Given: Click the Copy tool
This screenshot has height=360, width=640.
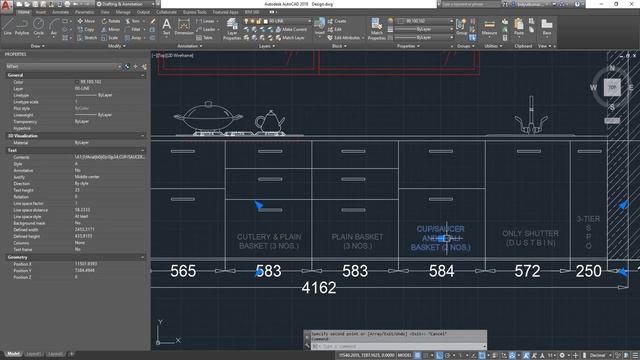Looking at the screenshot, I should (86, 29).
